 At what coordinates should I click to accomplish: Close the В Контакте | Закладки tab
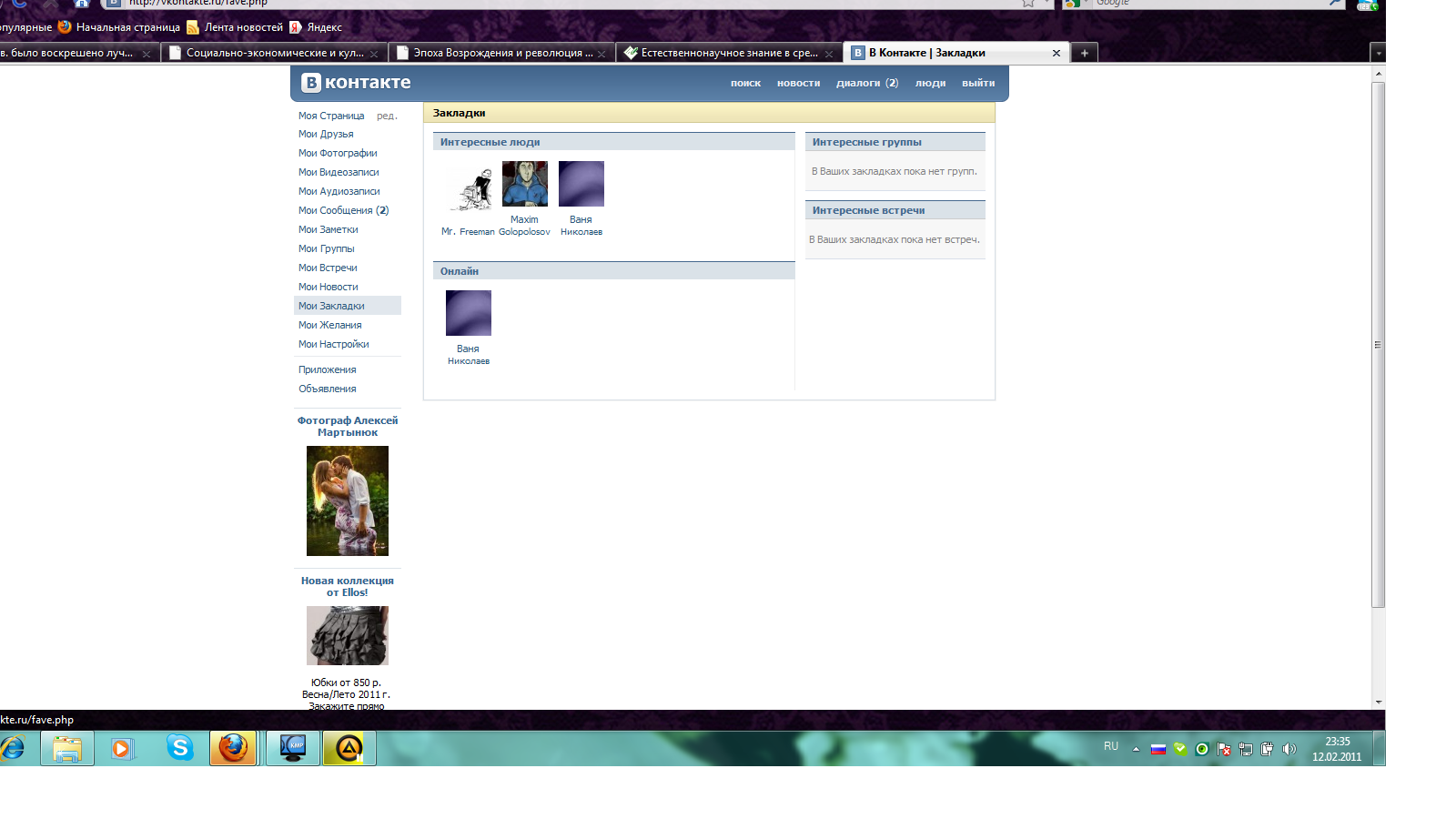pyautogui.click(x=1057, y=53)
